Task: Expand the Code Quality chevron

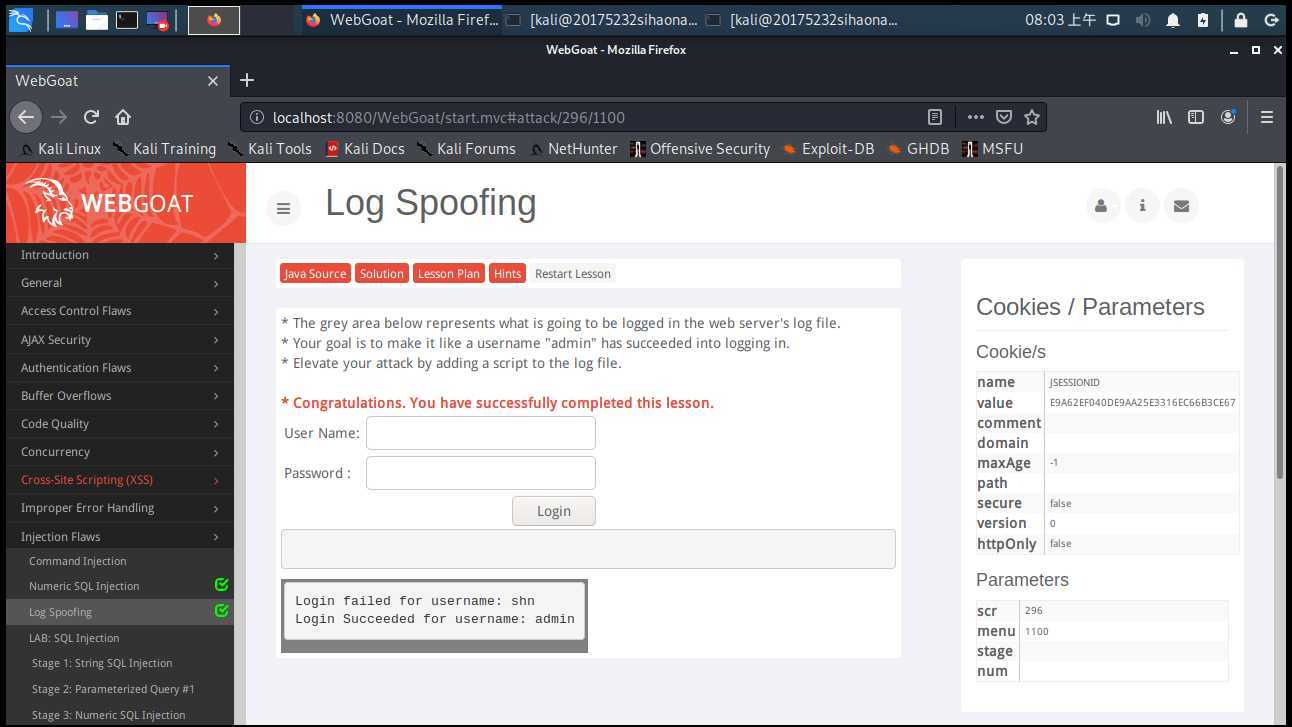Action: coord(216,424)
